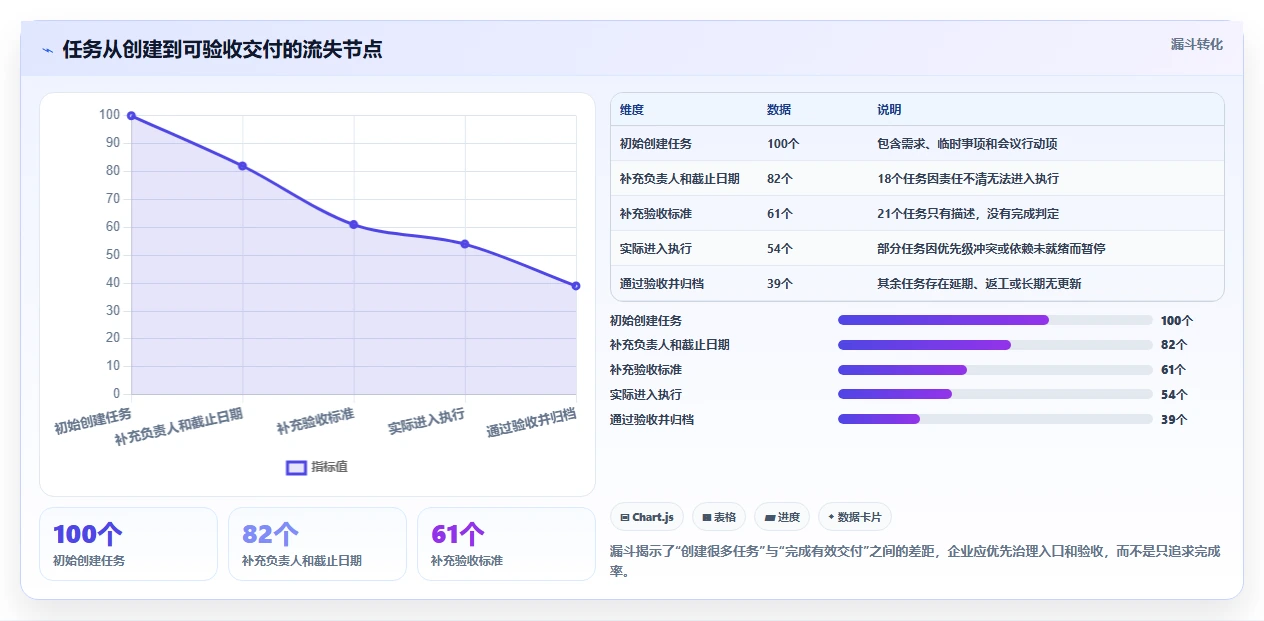Screen dimensions: 1264x621
Task: Click the chart data point for 补充验收标准
Action: point(354,224)
